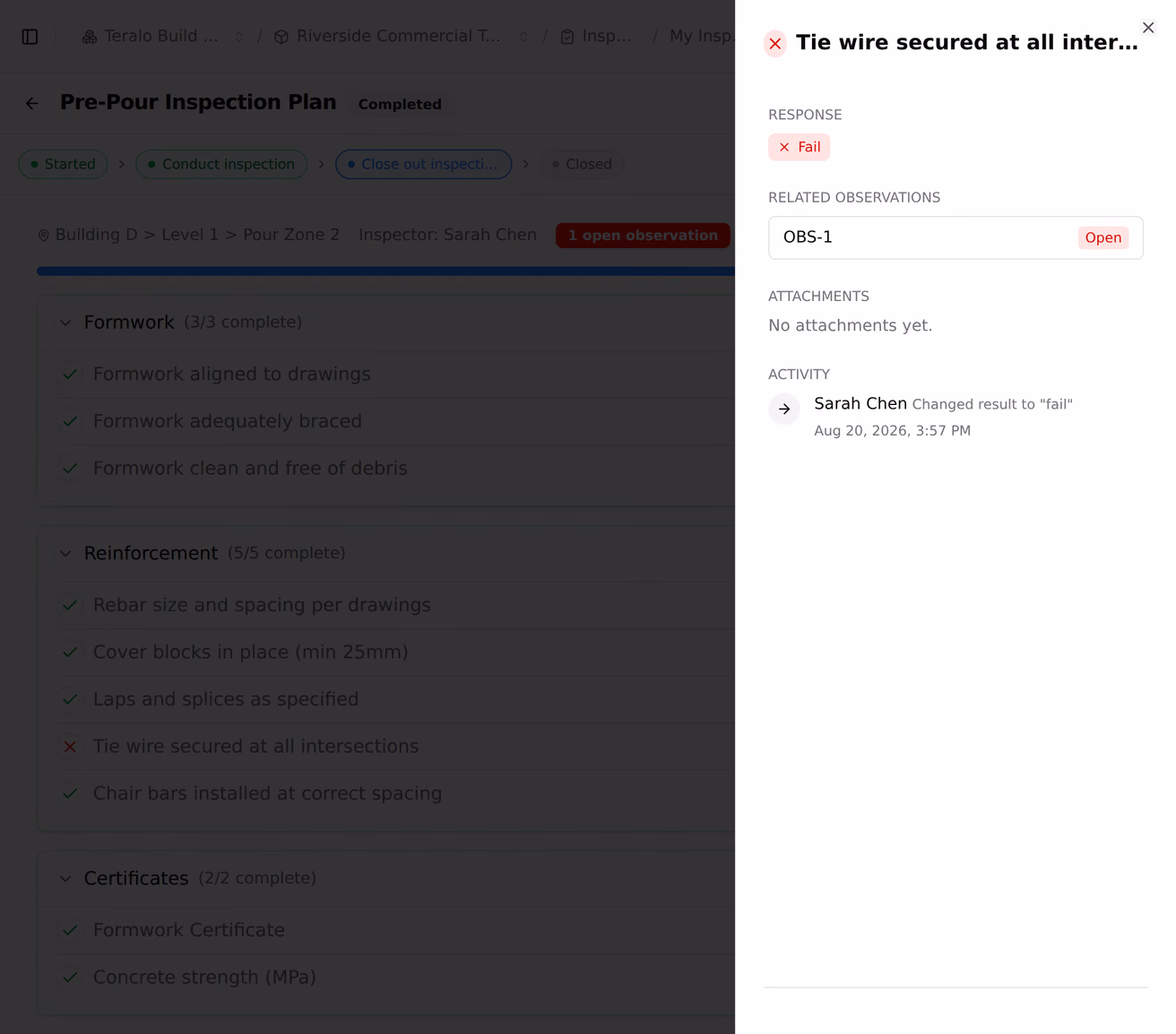The image size is (1176, 1034).
Task: Click Inspector: Sarah Chen label
Action: [x=447, y=235]
